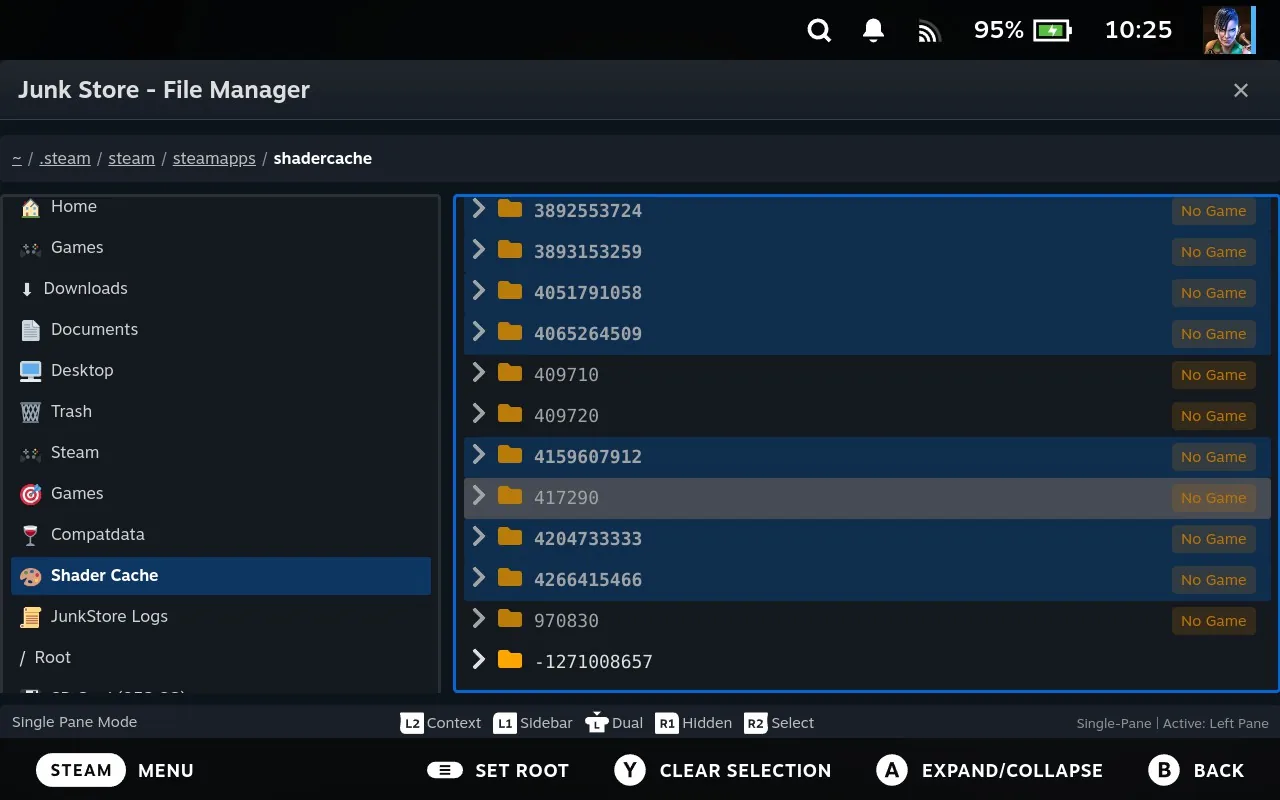Click the folder icon of 409710
The width and height of the screenshot is (1280, 800).
click(x=510, y=373)
